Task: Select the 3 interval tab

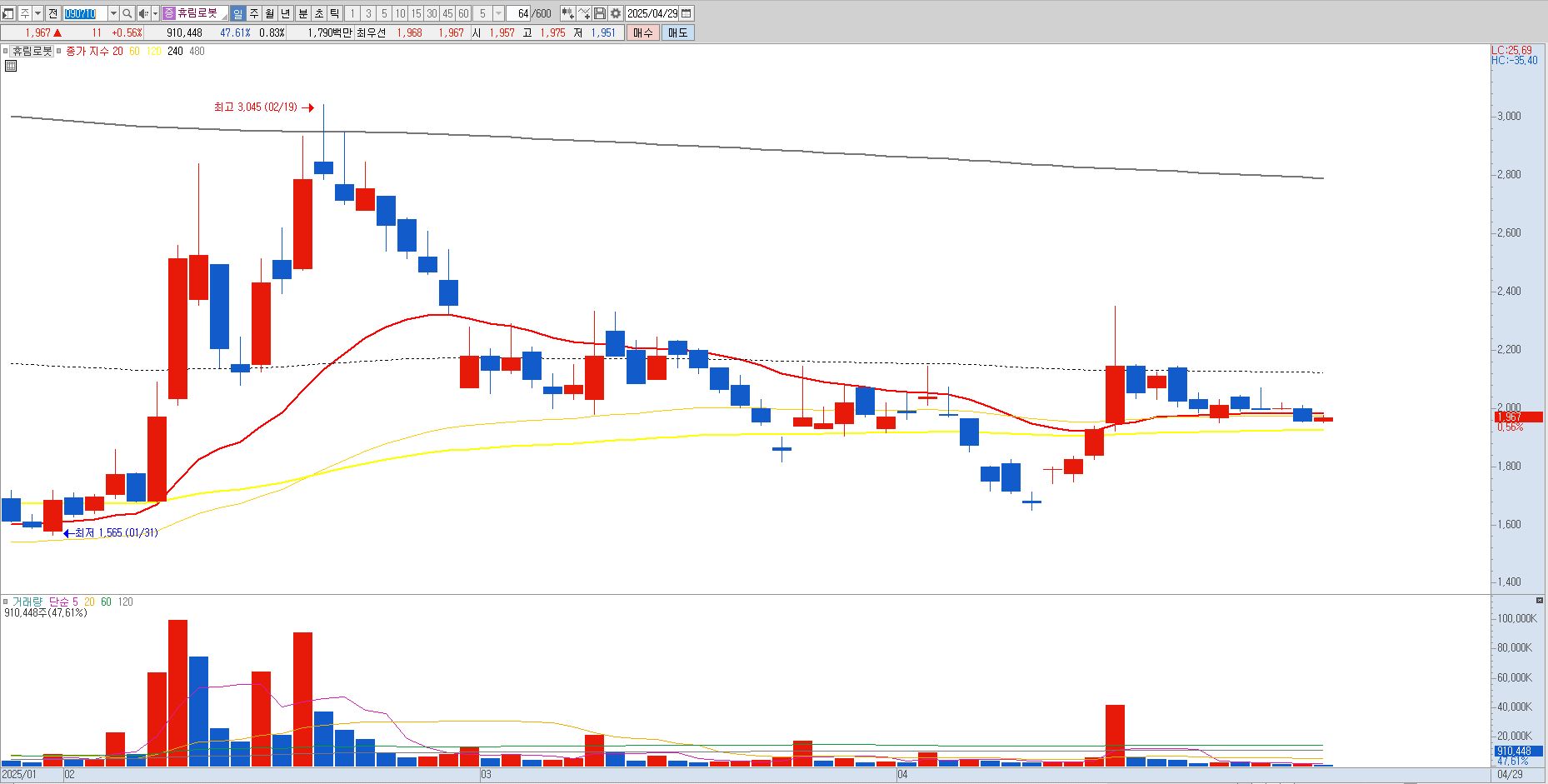Action: 368,13
